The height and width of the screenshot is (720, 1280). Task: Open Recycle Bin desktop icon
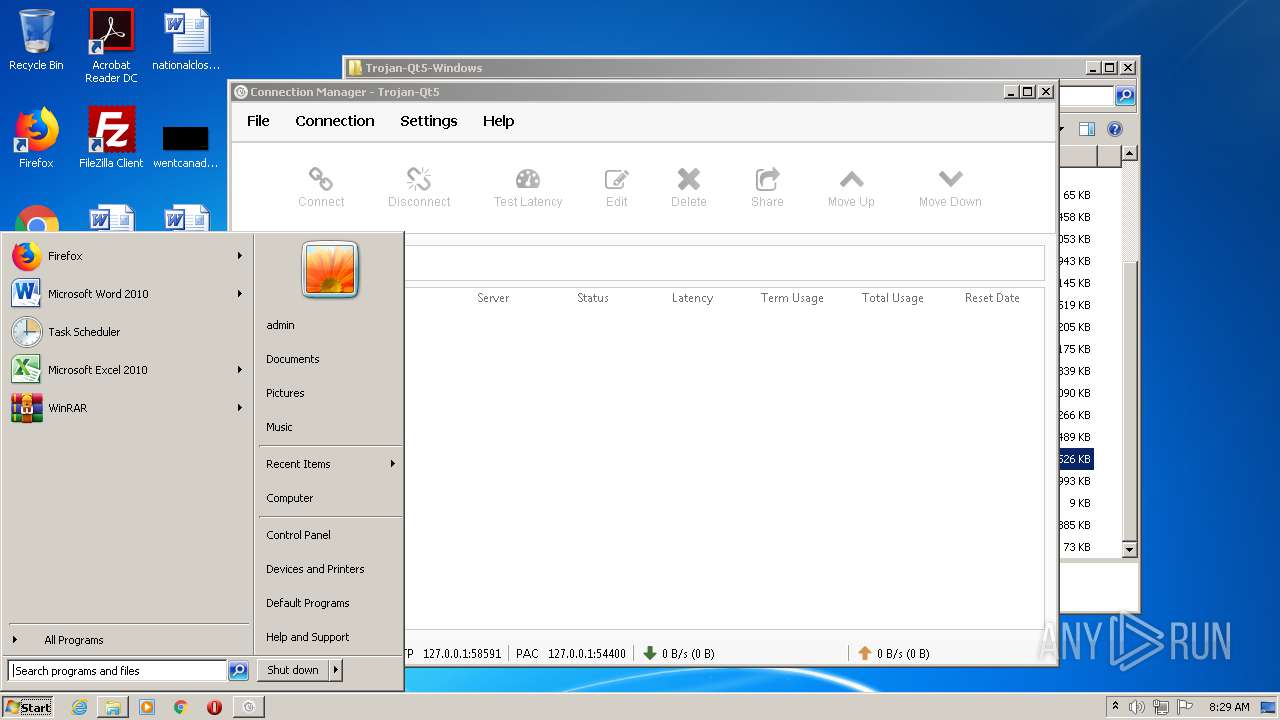[x=36, y=42]
